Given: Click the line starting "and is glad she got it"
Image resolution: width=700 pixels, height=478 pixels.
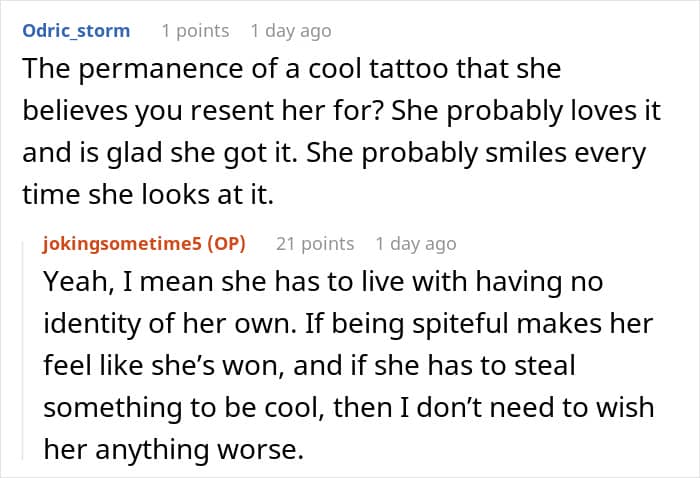Looking at the screenshot, I should click(x=330, y=153).
